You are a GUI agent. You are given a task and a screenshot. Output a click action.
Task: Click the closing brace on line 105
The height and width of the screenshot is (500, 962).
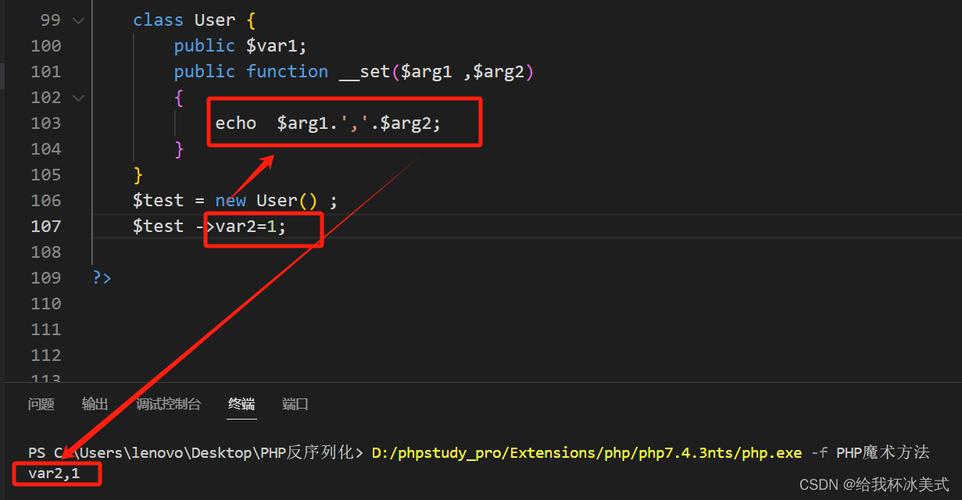tap(138, 175)
